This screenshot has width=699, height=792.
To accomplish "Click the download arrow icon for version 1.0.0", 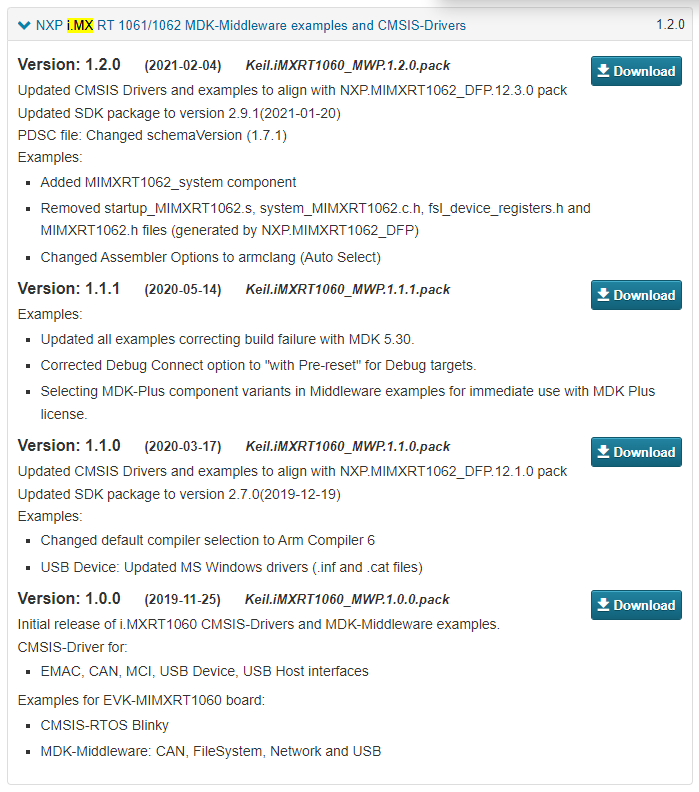I will [603, 605].
